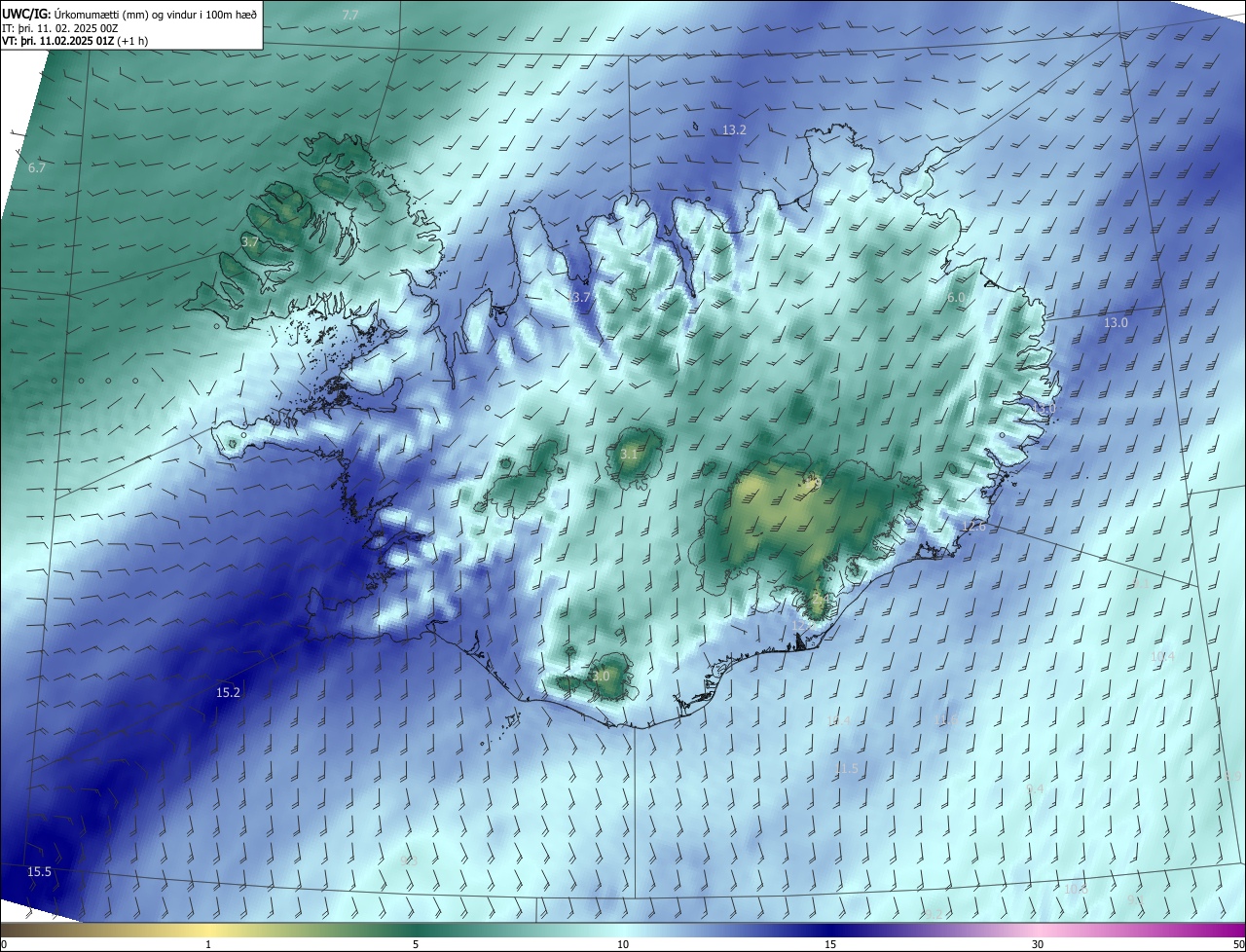Click the 7.7 value at the top of the map
The width and height of the screenshot is (1246, 952).
coord(350,15)
